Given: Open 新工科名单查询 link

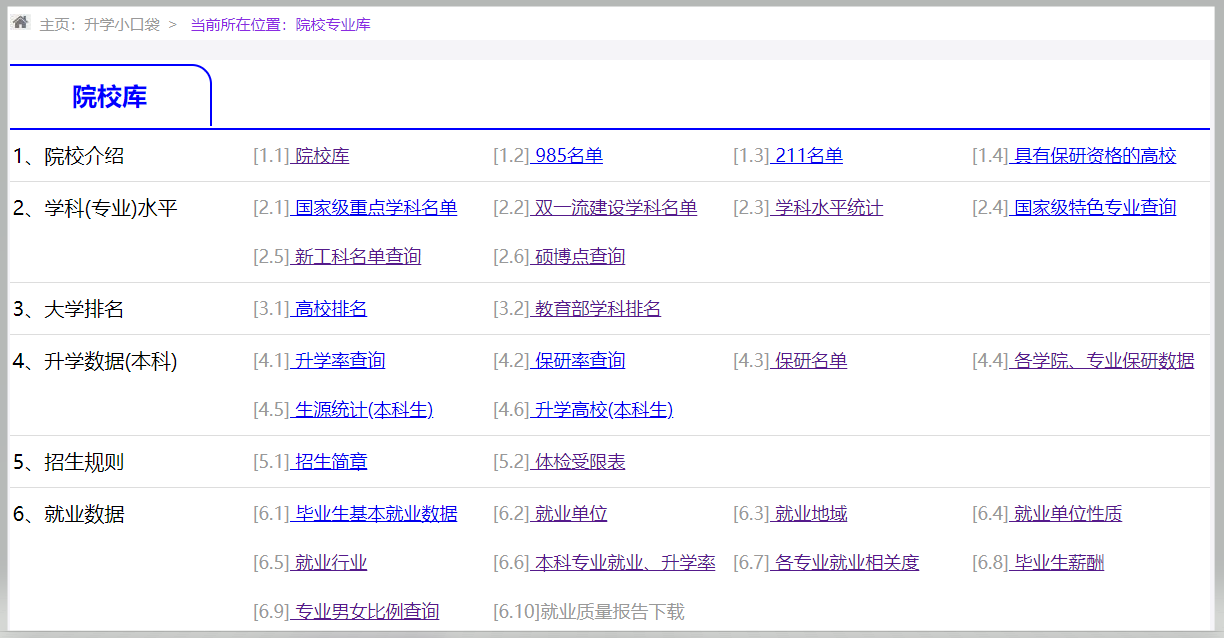Looking at the screenshot, I should point(357,257).
